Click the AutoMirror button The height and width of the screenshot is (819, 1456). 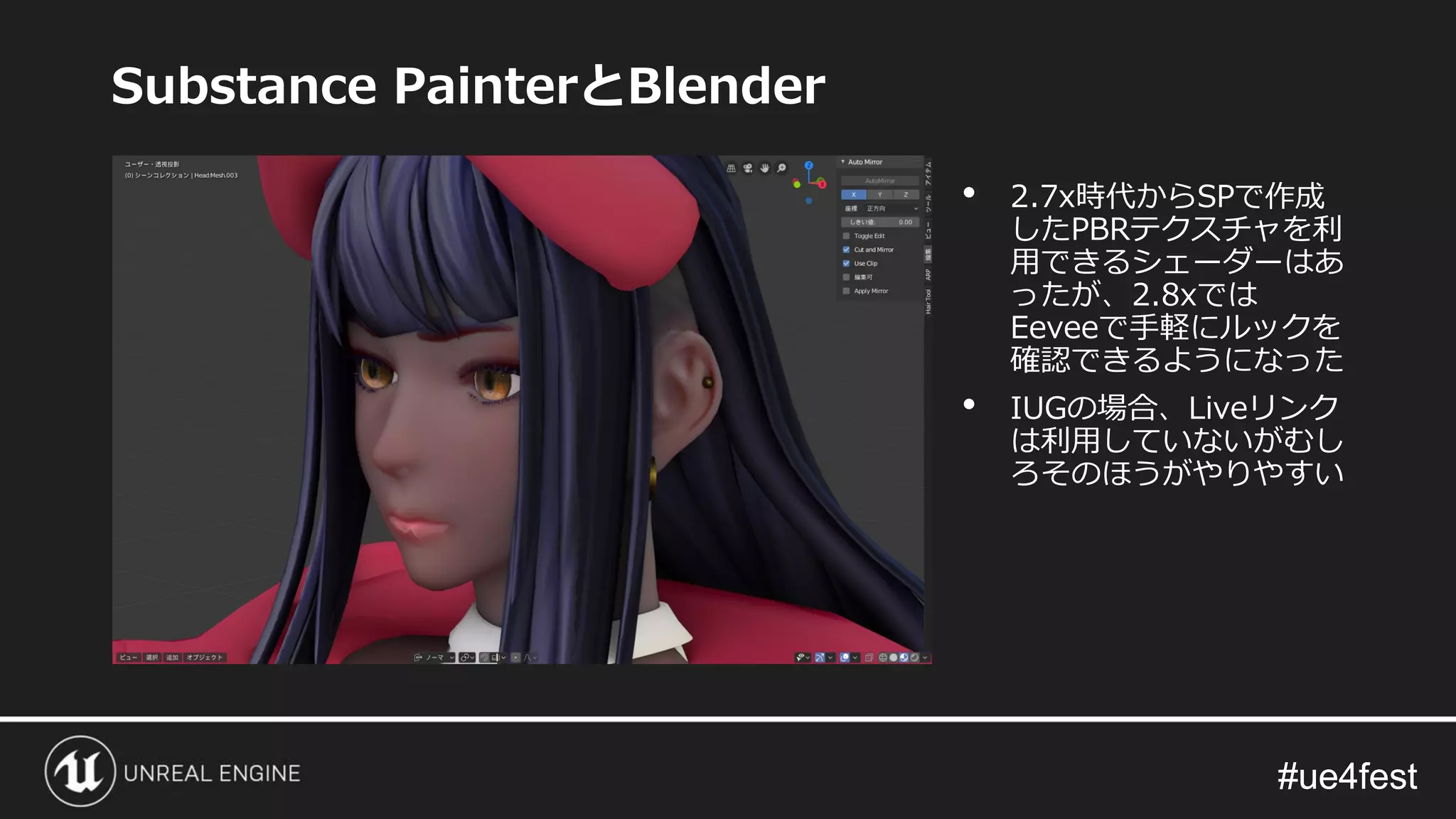(x=880, y=181)
